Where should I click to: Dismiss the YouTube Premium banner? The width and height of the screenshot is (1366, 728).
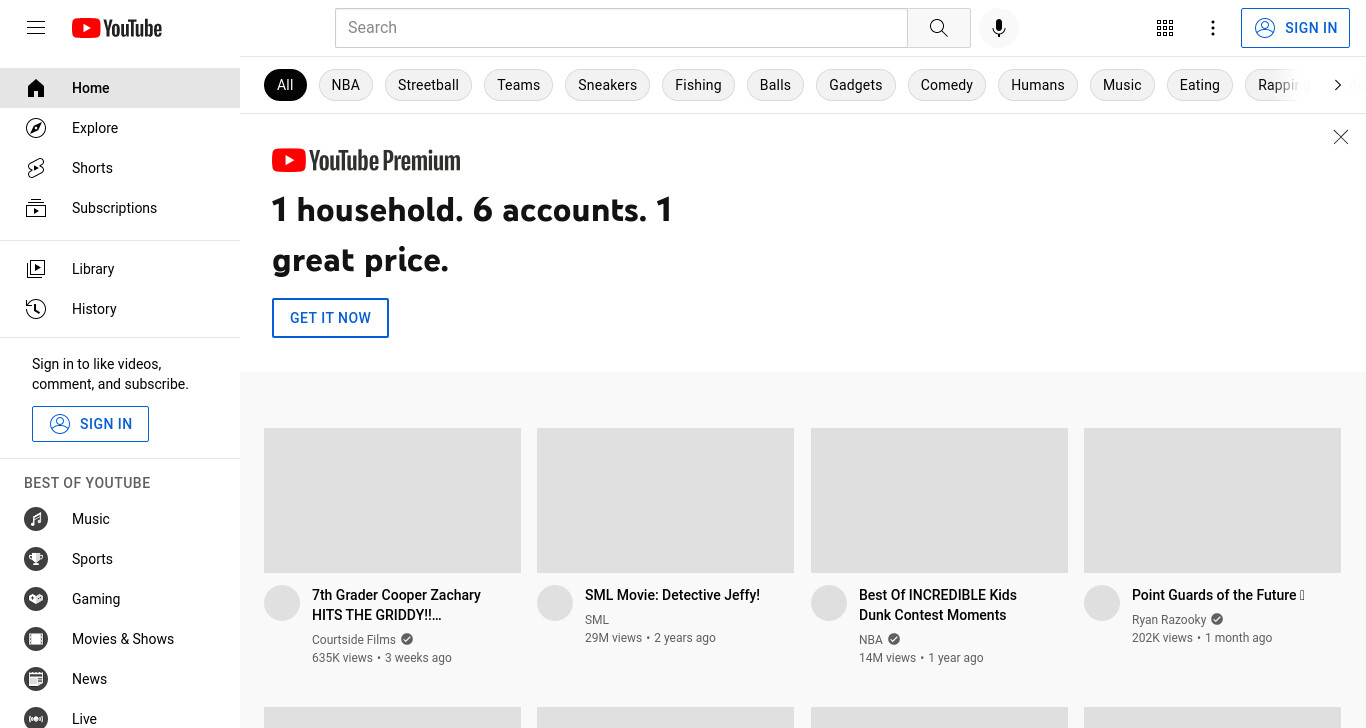pos(1341,137)
